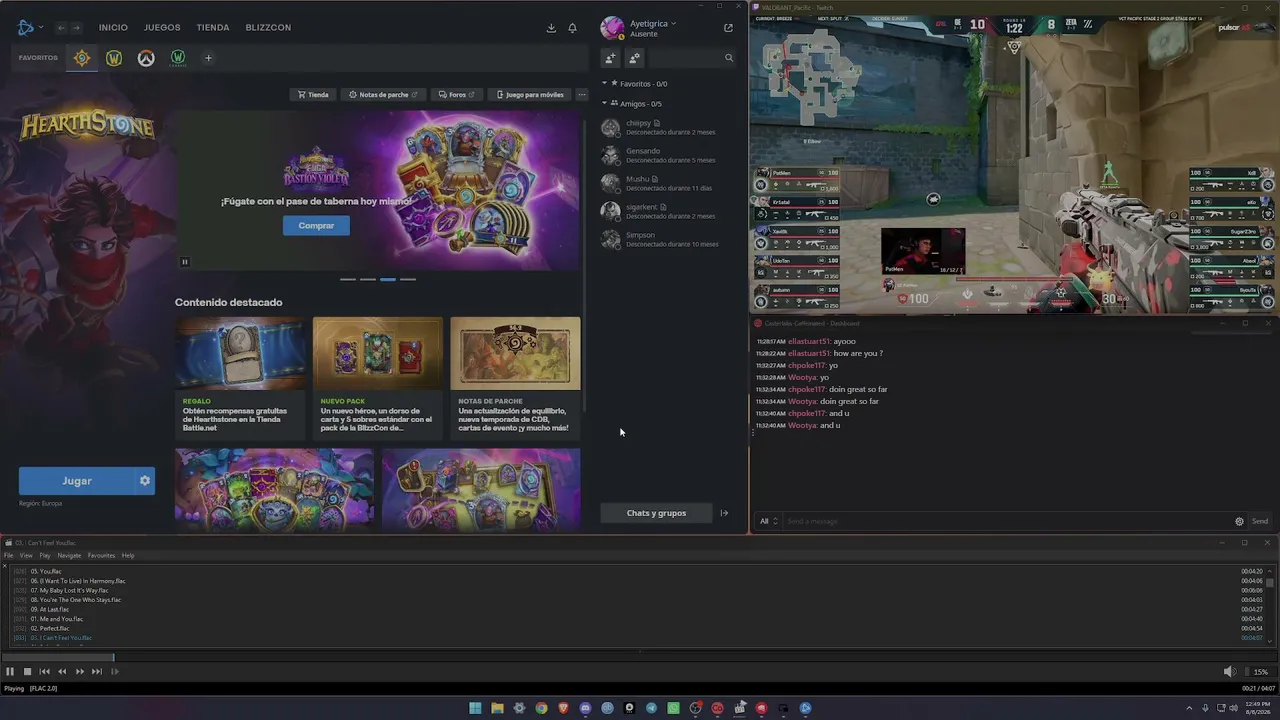Close the music player playlist panel

[x=4, y=566]
